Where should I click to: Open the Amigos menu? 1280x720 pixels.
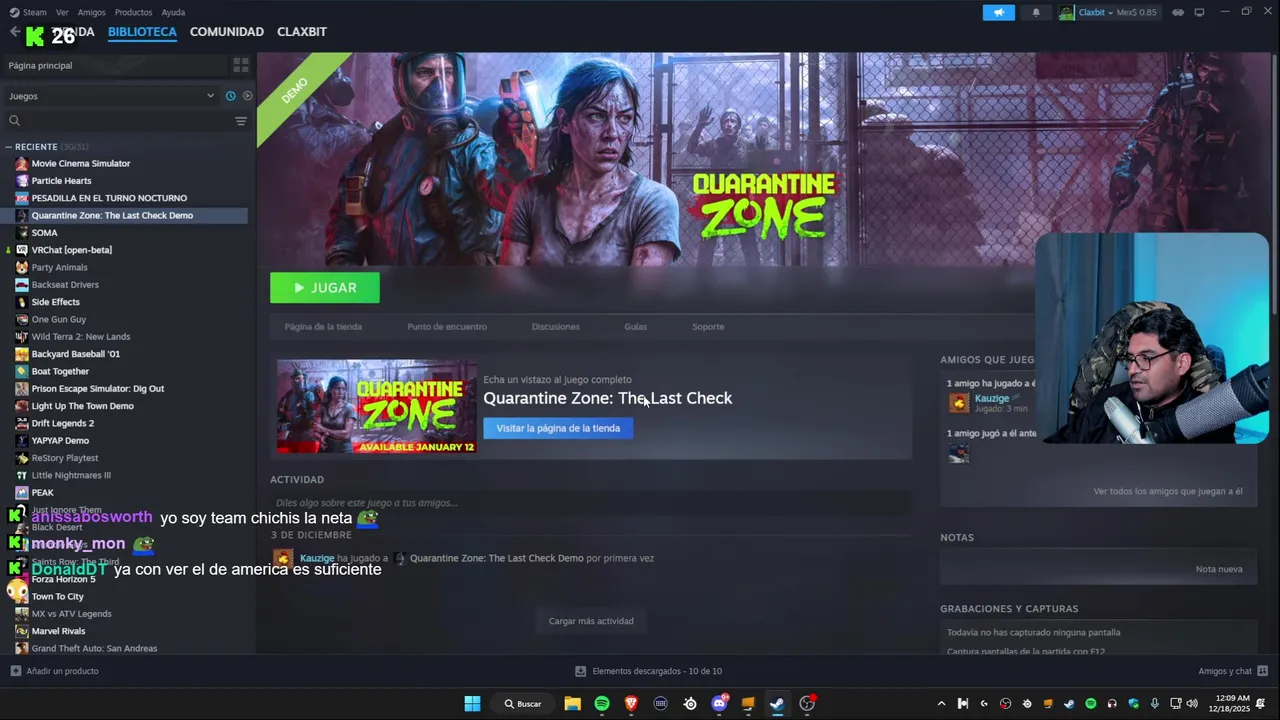(x=92, y=12)
